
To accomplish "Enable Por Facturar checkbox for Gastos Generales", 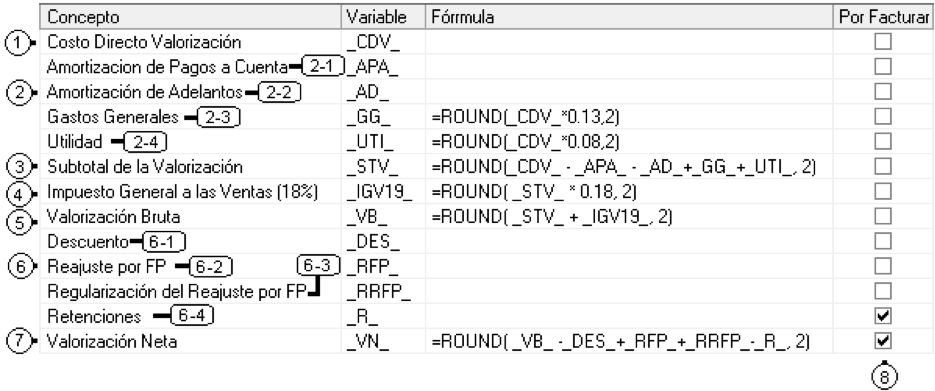I will (x=883, y=117).
